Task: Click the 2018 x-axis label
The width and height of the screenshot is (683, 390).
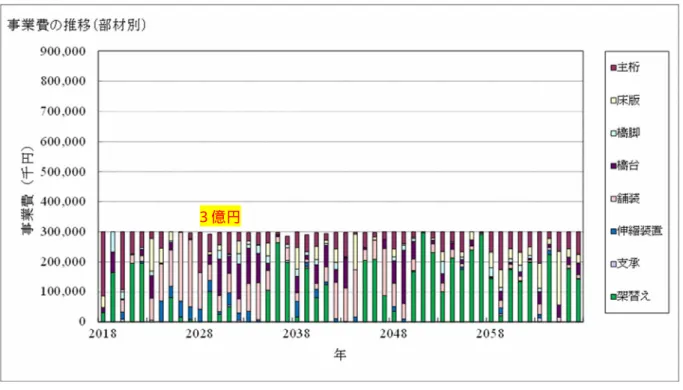Action: (103, 334)
